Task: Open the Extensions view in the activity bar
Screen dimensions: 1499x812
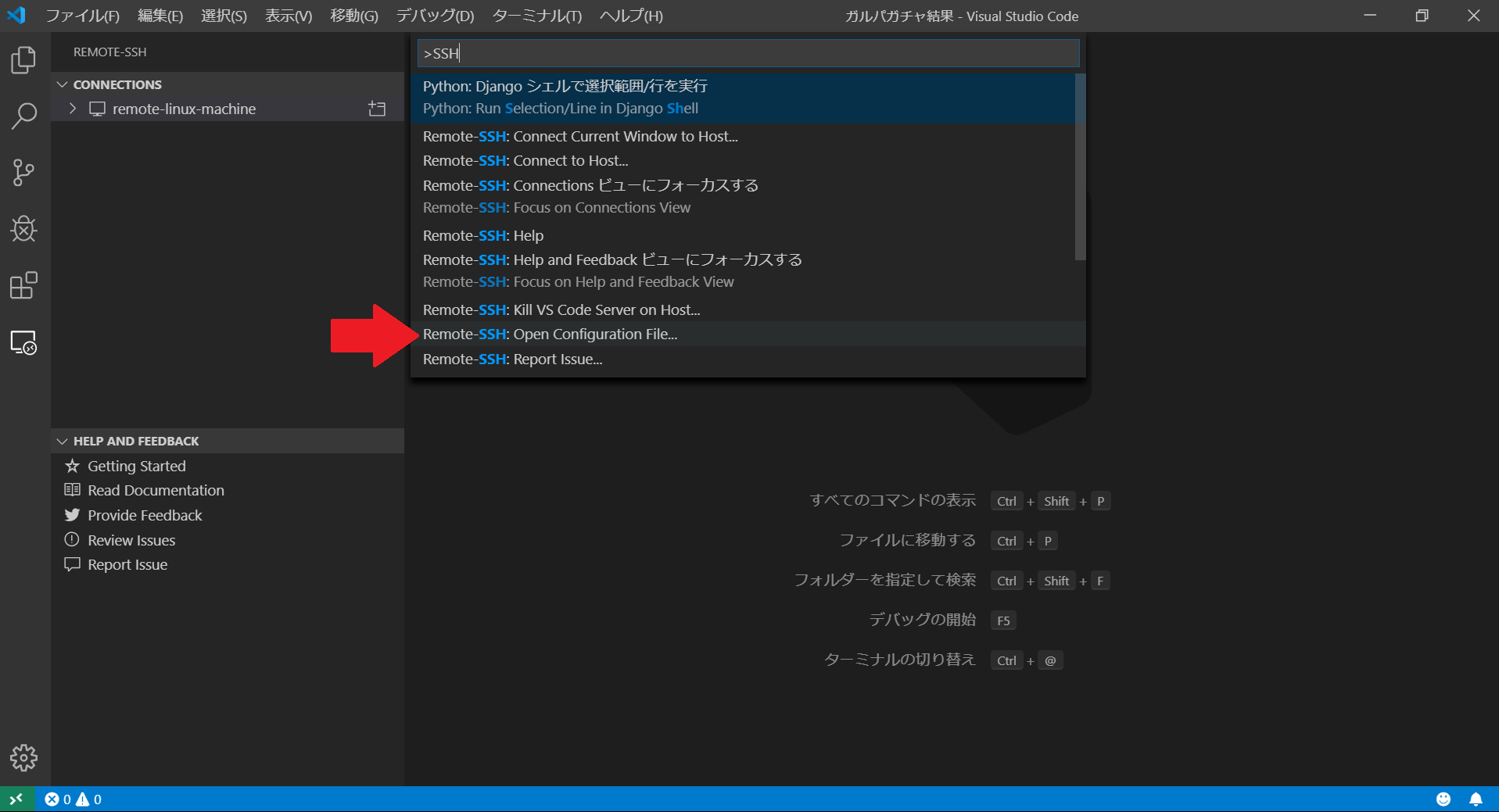Action: (23, 285)
